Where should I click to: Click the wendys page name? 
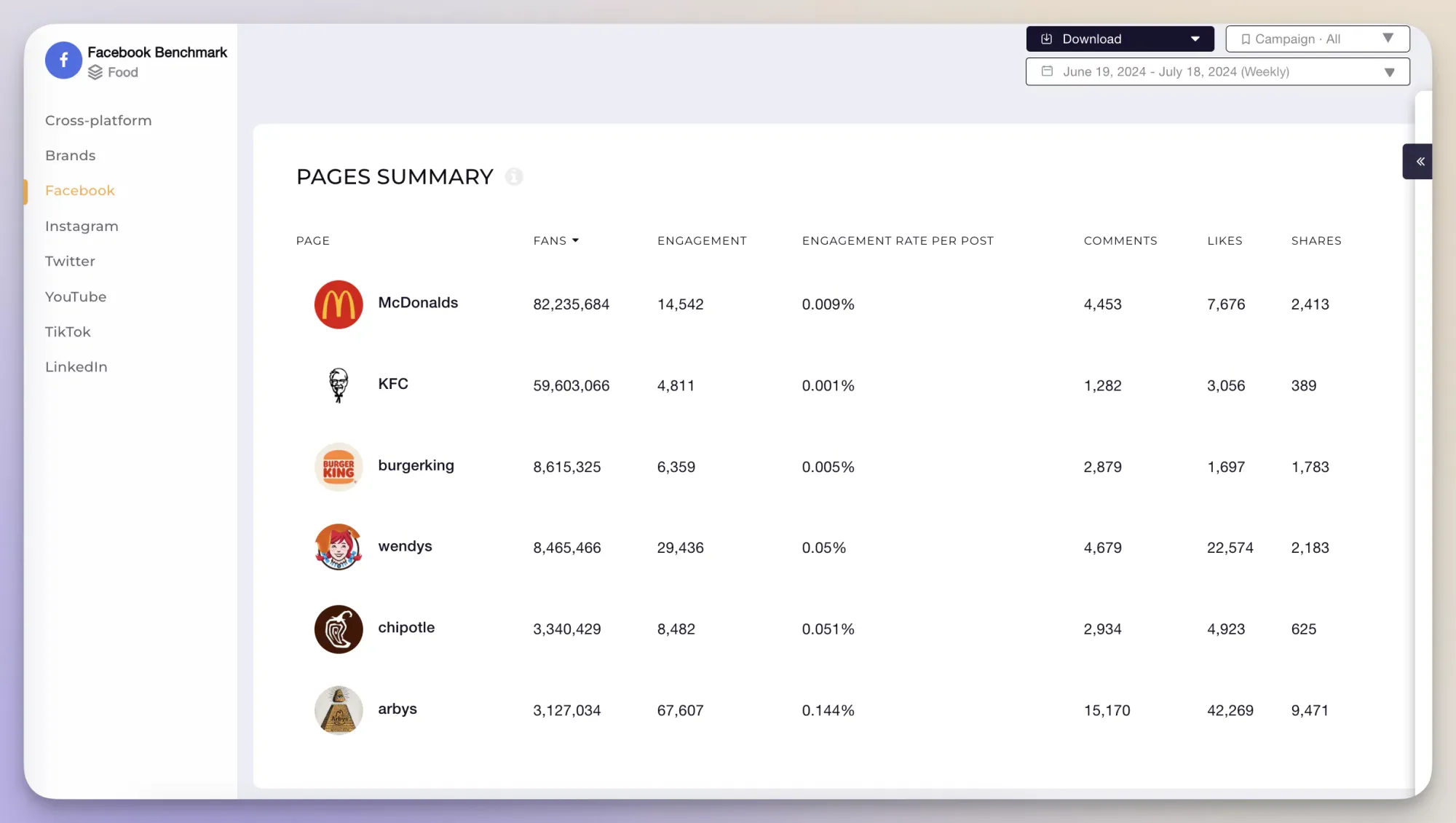(x=405, y=547)
